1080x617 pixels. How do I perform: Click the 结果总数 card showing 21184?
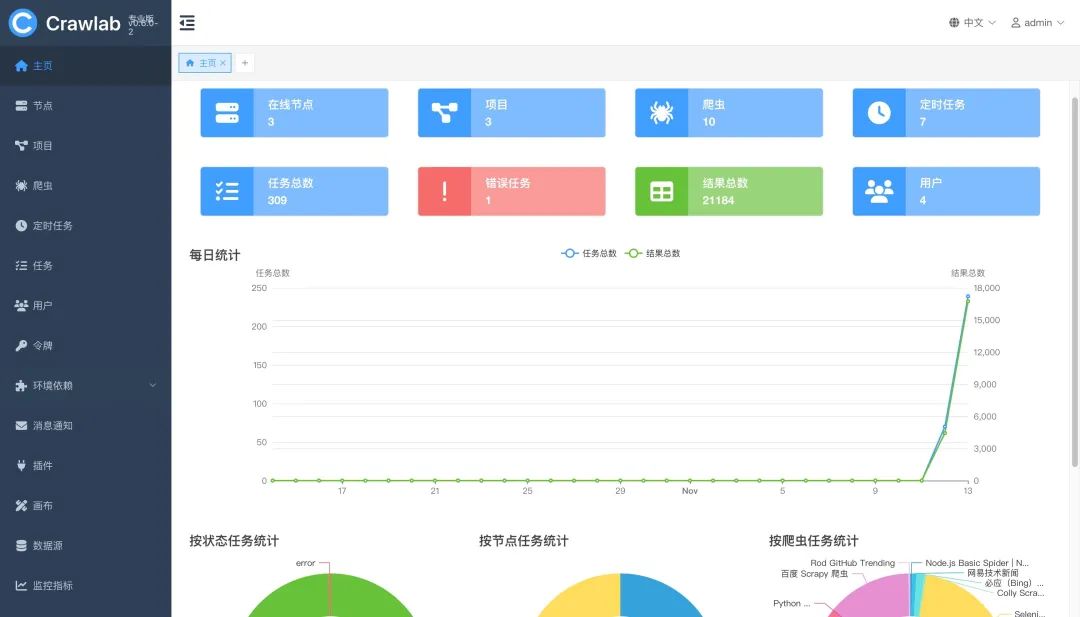[x=728, y=191]
